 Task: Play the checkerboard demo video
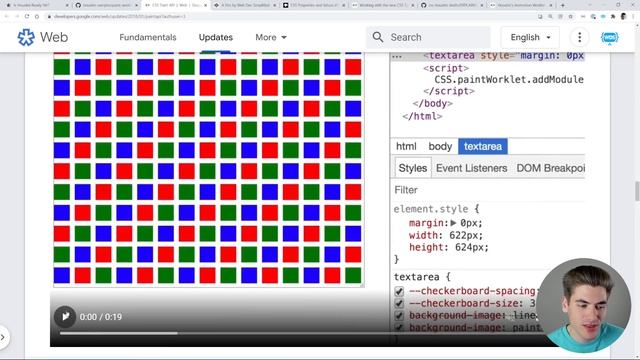point(65,317)
